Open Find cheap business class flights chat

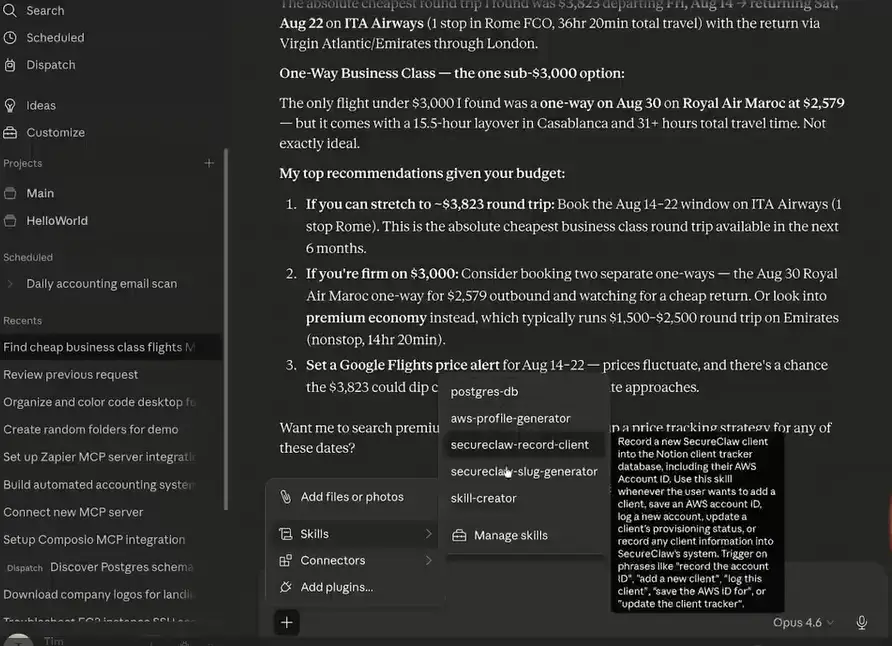click(110, 347)
